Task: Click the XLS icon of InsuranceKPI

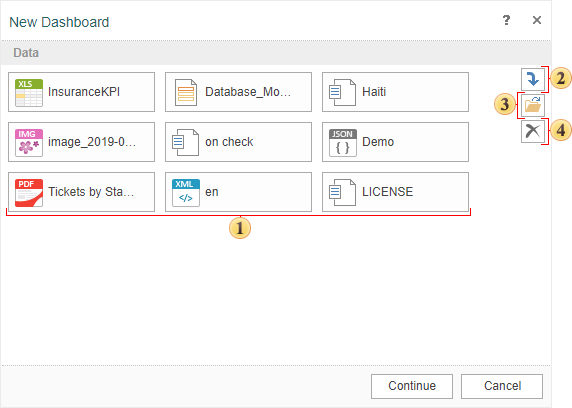Action: [29, 93]
